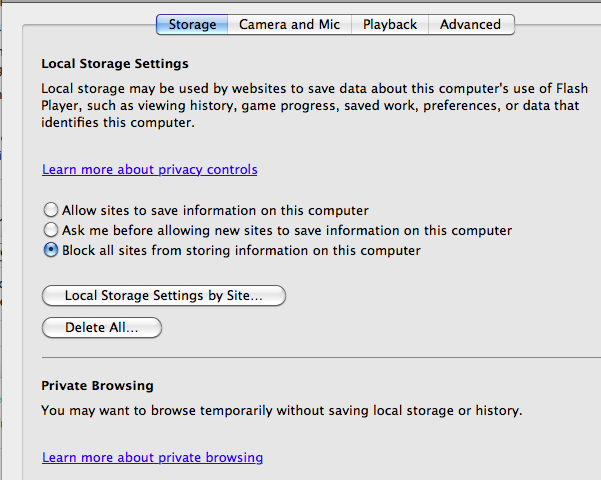Go to the Playback tab
The image size is (601, 480).
tap(390, 24)
